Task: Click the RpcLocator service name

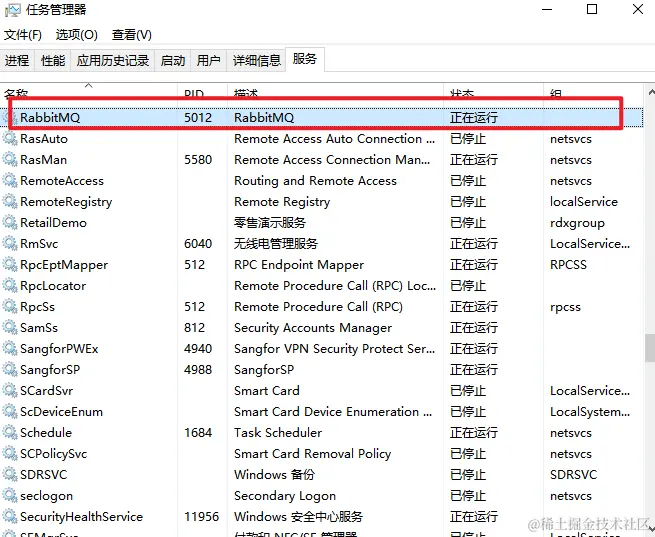Action: pos(53,286)
